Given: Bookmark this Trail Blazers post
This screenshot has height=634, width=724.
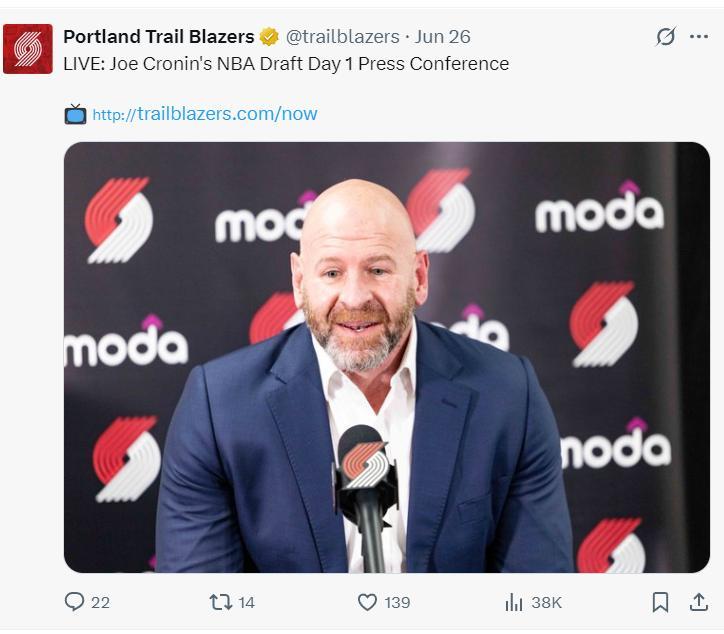Looking at the screenshot, I should coord(660,602).
